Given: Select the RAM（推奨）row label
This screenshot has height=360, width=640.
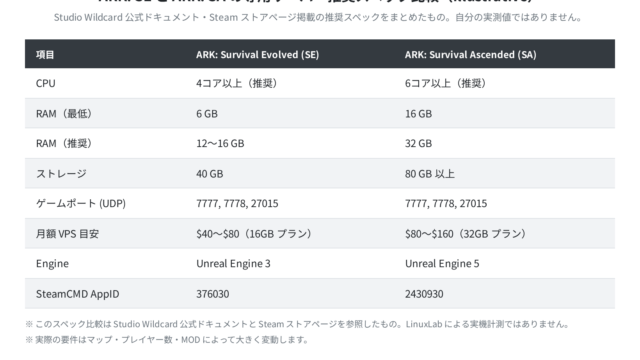Looking at the screenshot, I should 65,143.
